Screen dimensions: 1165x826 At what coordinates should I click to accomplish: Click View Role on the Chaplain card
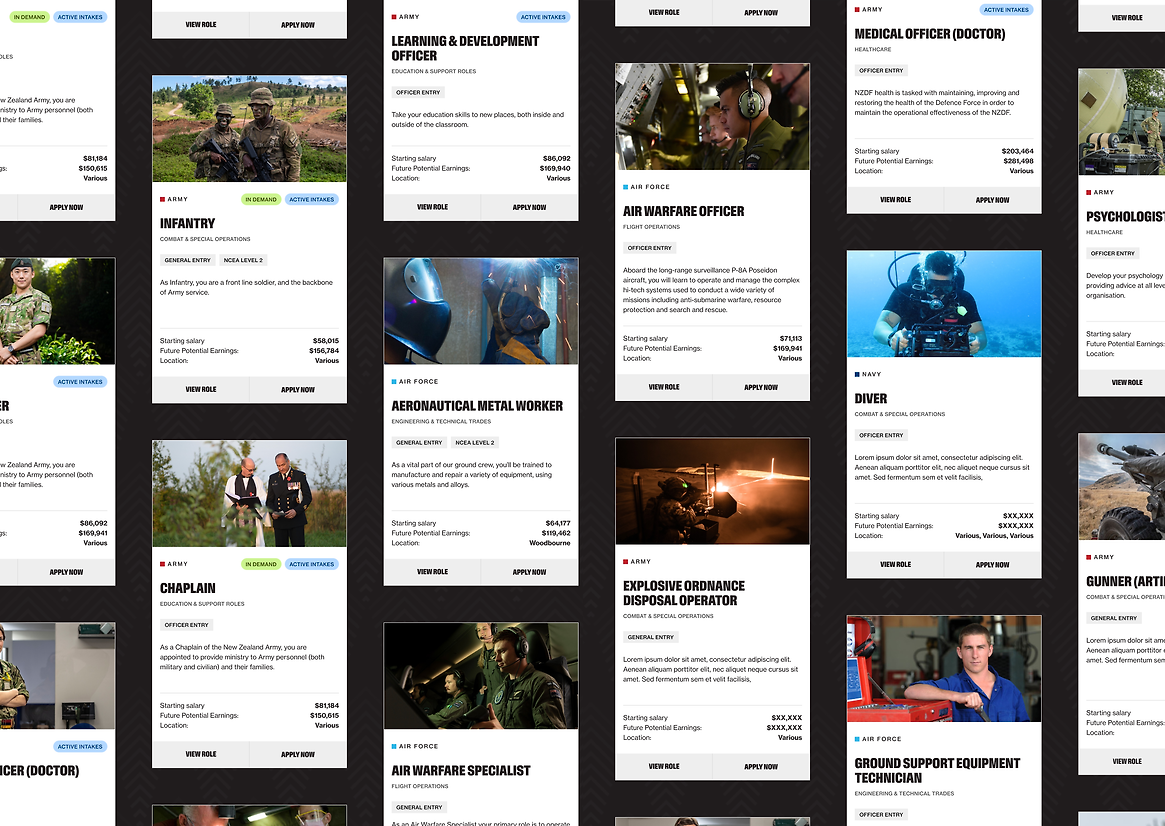coord(201,755)
